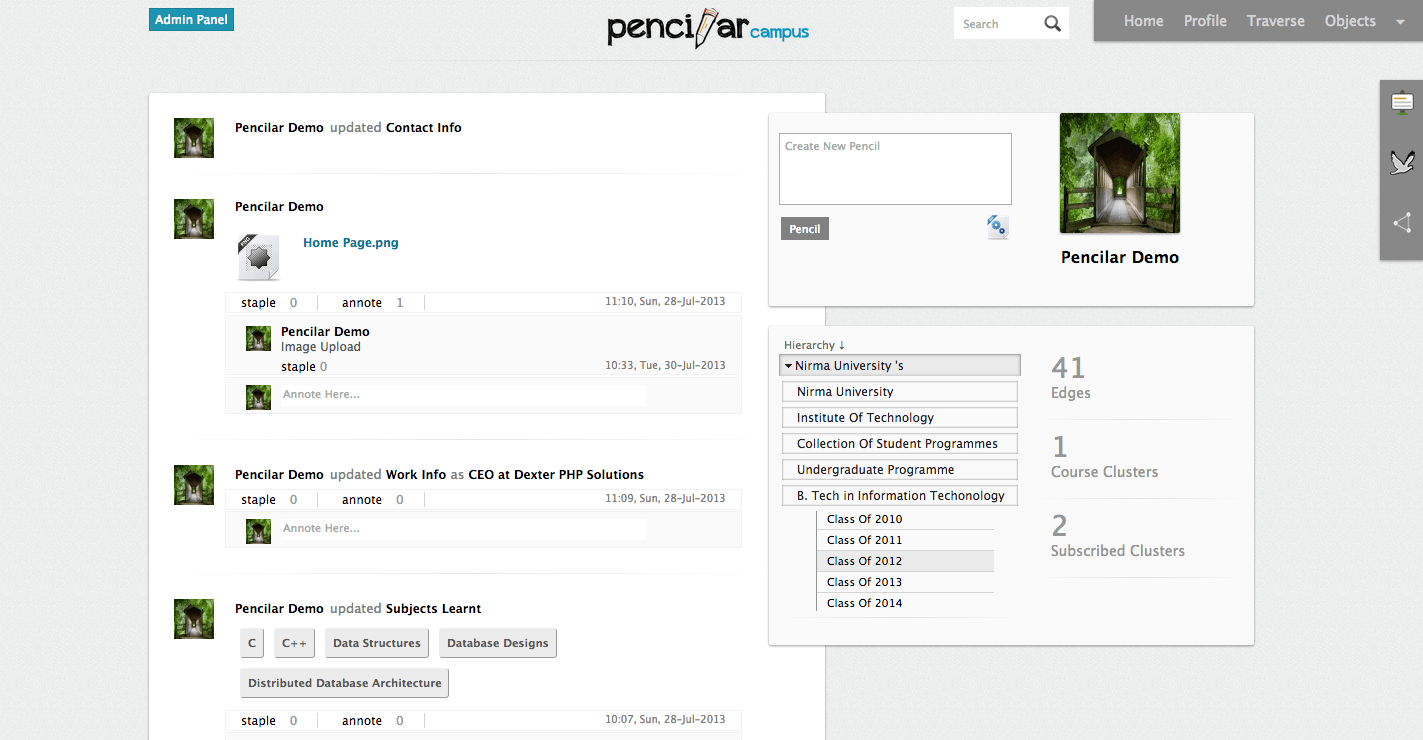Viewport: 1423px width, 740px height.
Task: Click the search magnifier icon
Action: point(1052,24)
